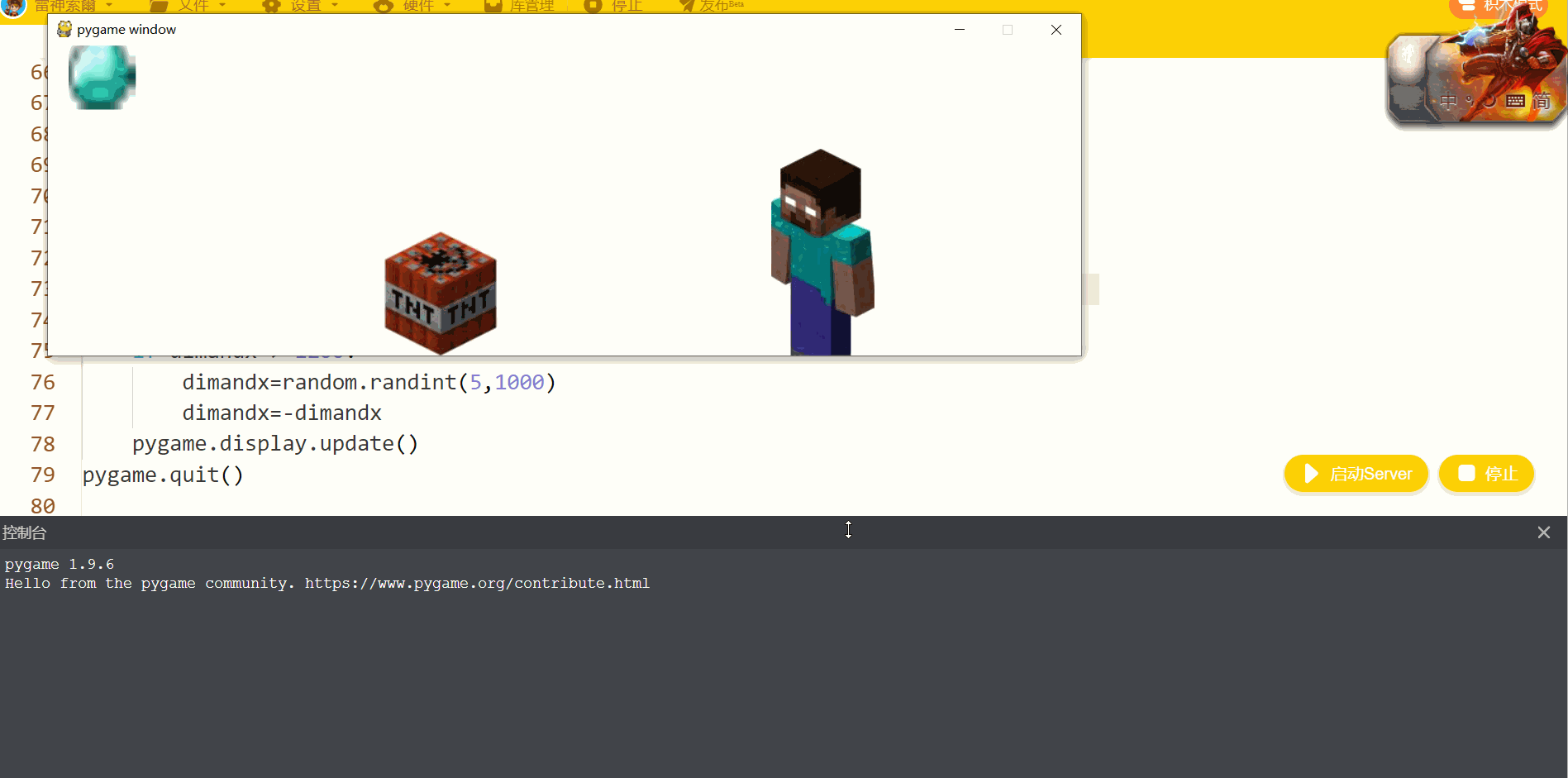Click the code line 'pygame.display.update()'

tap(275, 444)
